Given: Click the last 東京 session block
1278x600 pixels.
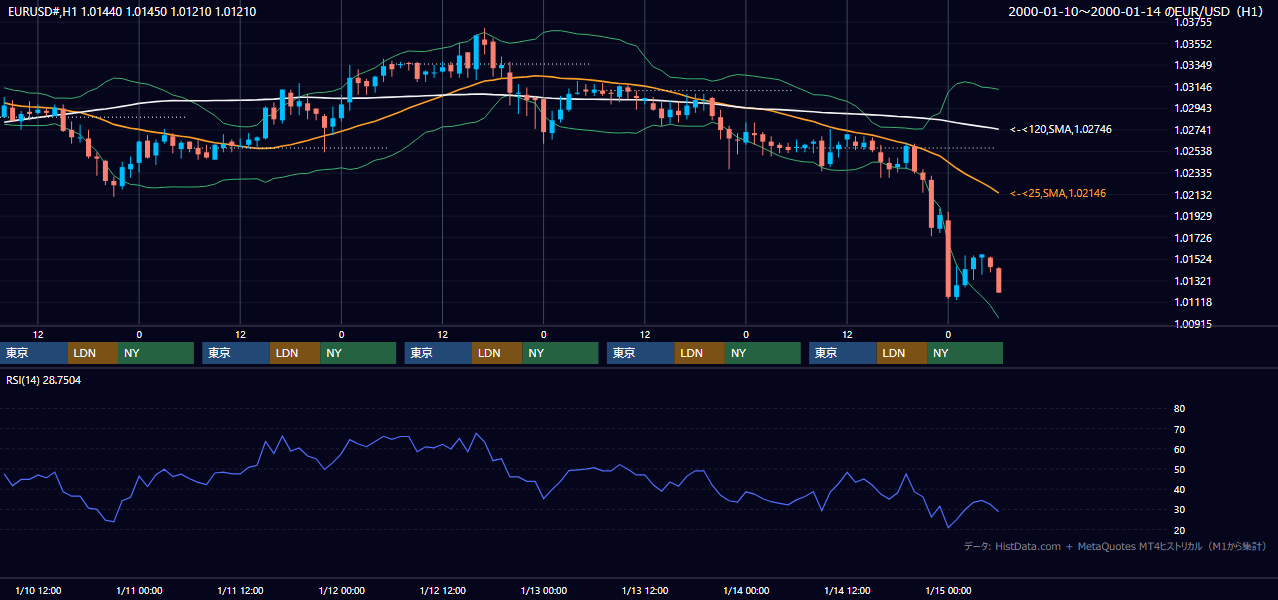Looking at the screenshot, I should [x=843, y=353].
